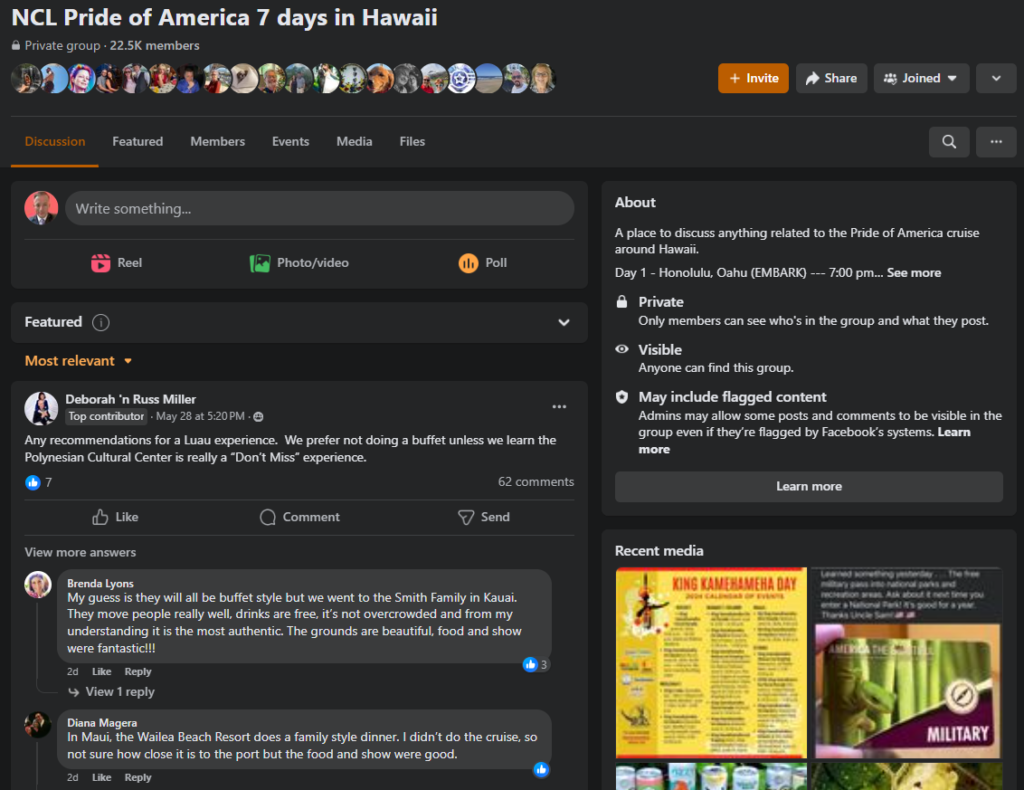Open the Military pass media thumbnail
The height and width of the screenshot is (790, 1024).
(907, 663)
